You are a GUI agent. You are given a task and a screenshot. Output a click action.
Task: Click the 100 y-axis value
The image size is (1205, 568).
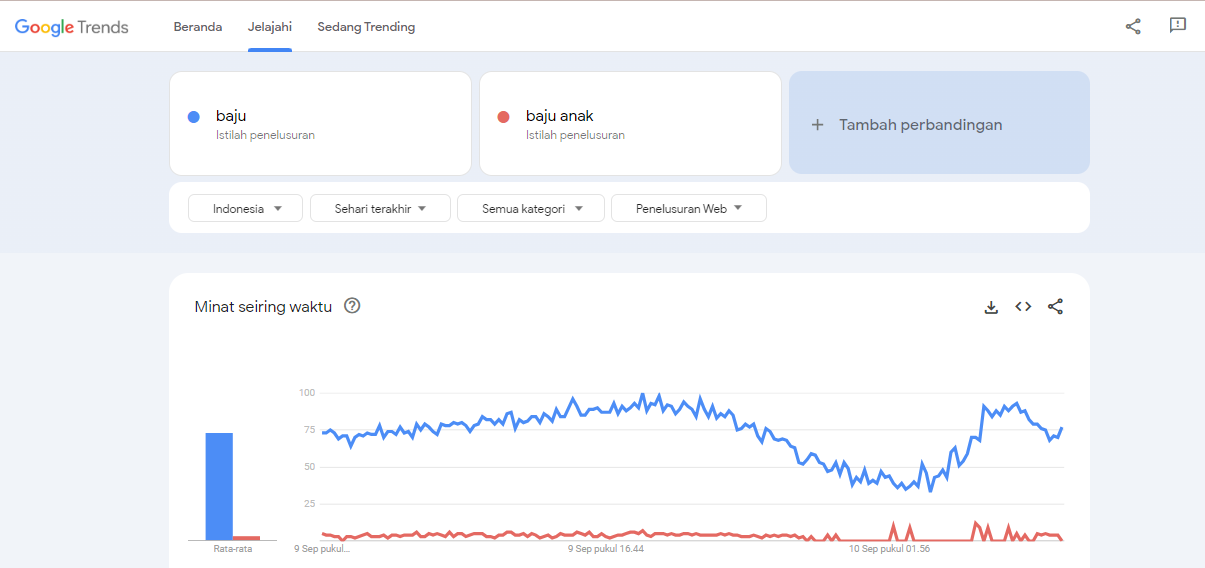[x=307, y=393]
